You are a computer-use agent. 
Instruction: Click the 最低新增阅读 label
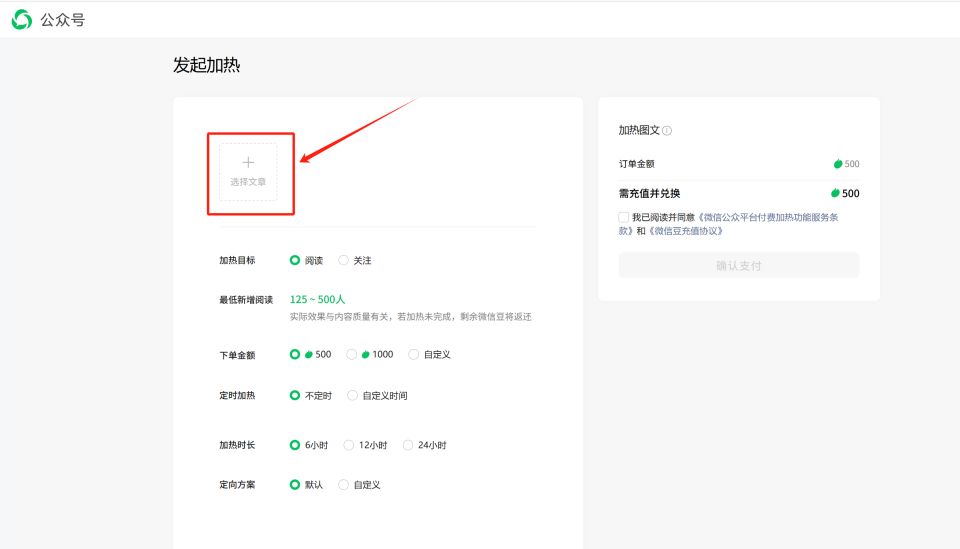(x=246, y=300)
